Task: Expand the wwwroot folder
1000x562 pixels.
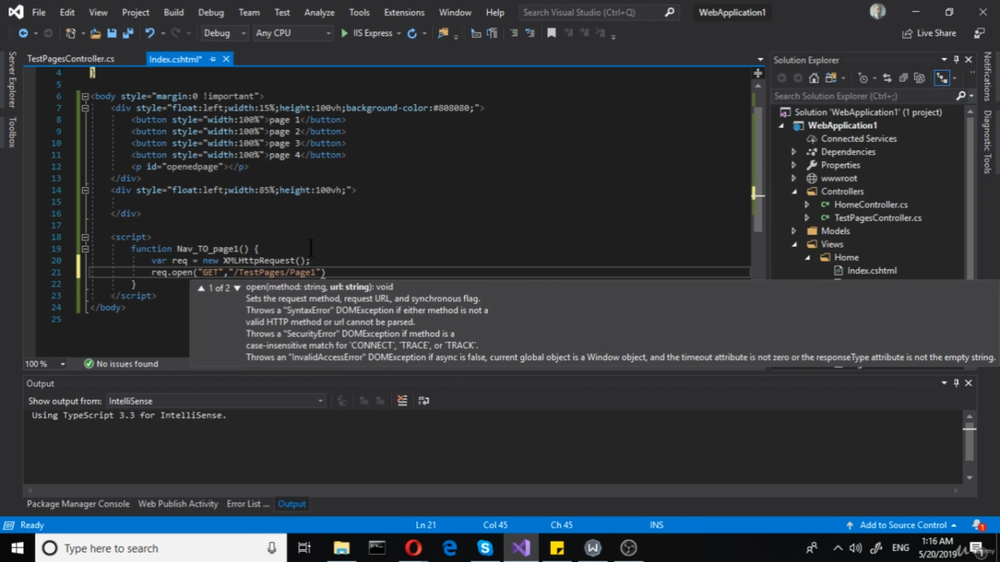Action: click(x=794, y=179)
